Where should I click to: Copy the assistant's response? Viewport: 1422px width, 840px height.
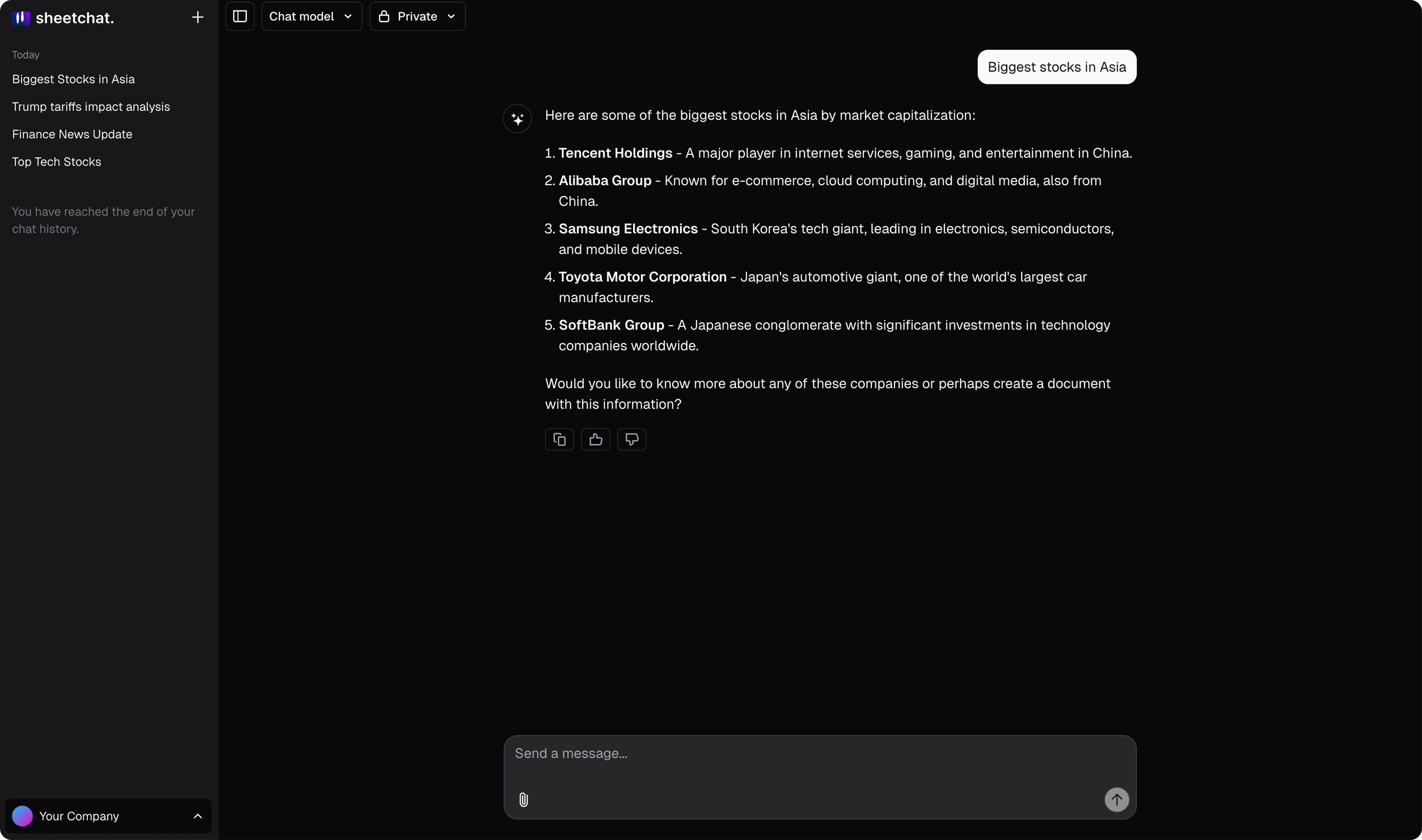tap(559, 439)
